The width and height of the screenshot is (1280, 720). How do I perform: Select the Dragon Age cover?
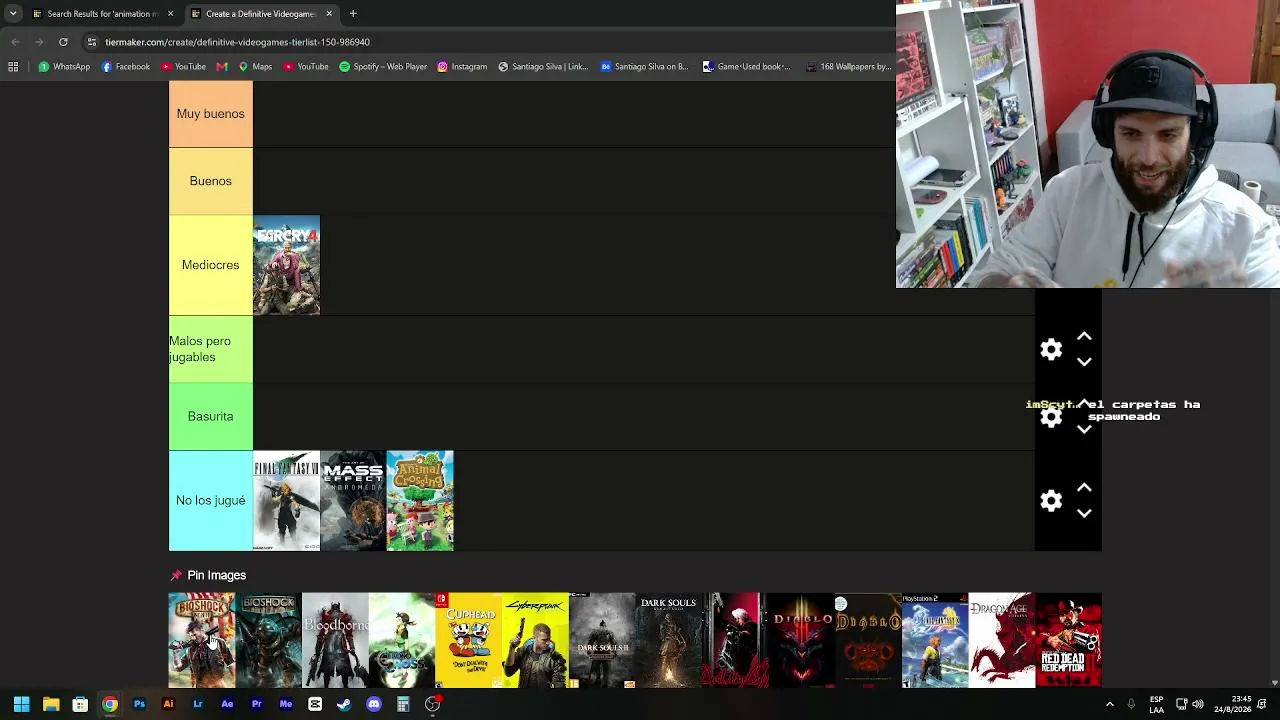1002,640
